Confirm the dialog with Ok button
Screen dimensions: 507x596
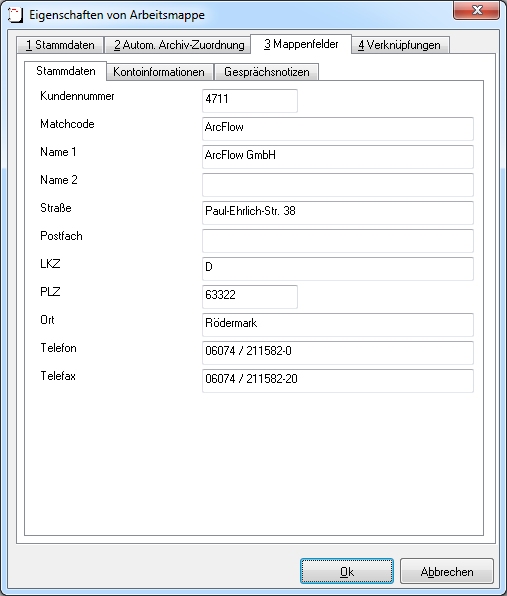tap(347, 571)
